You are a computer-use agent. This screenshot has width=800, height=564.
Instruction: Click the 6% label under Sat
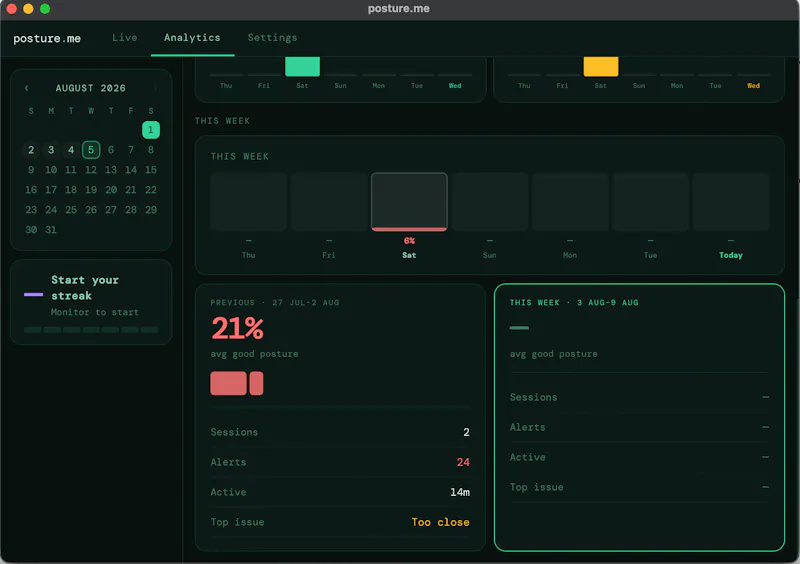tap(409, 241)
